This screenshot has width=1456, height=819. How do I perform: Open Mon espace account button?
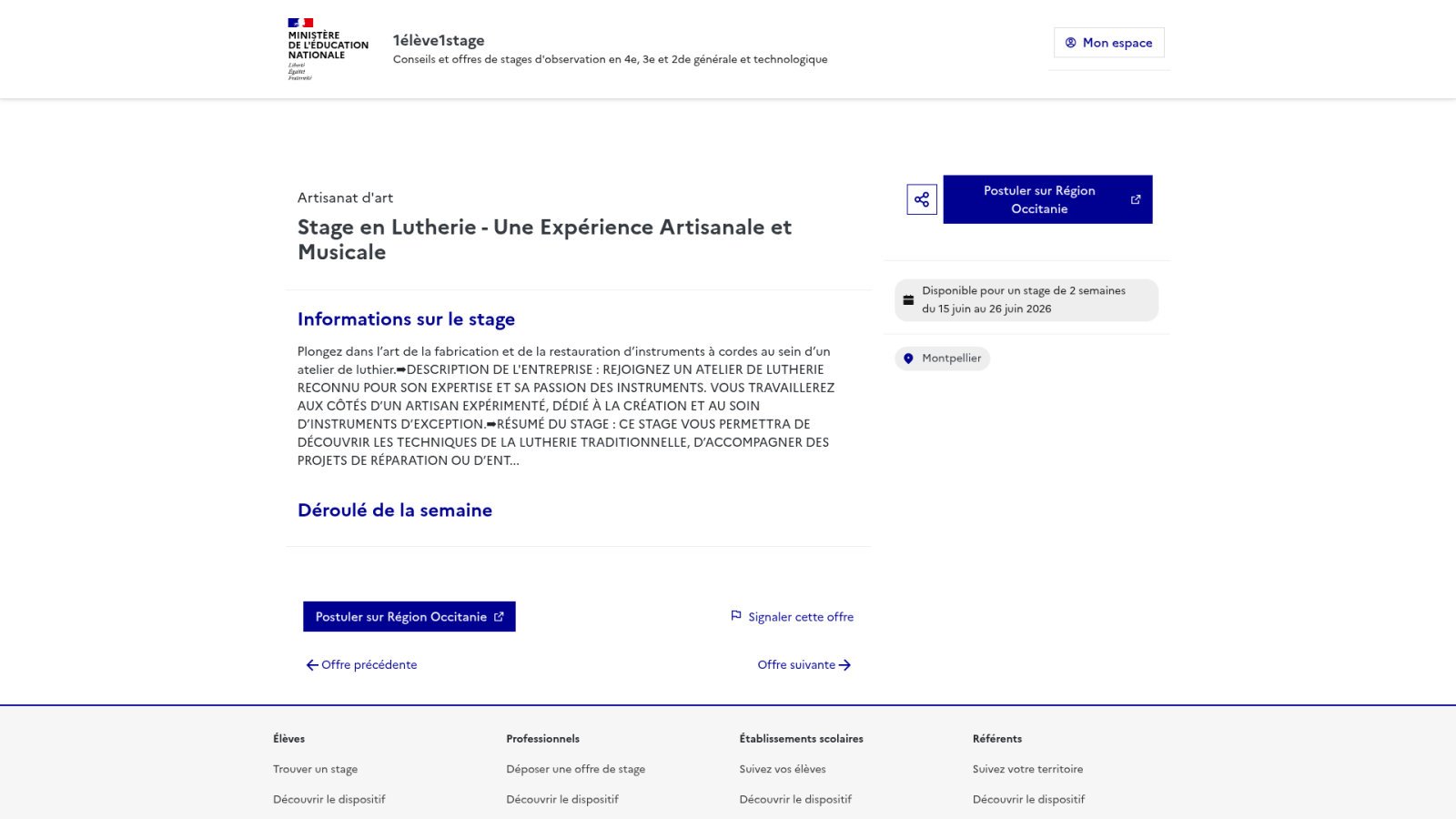pos(1108,43)
